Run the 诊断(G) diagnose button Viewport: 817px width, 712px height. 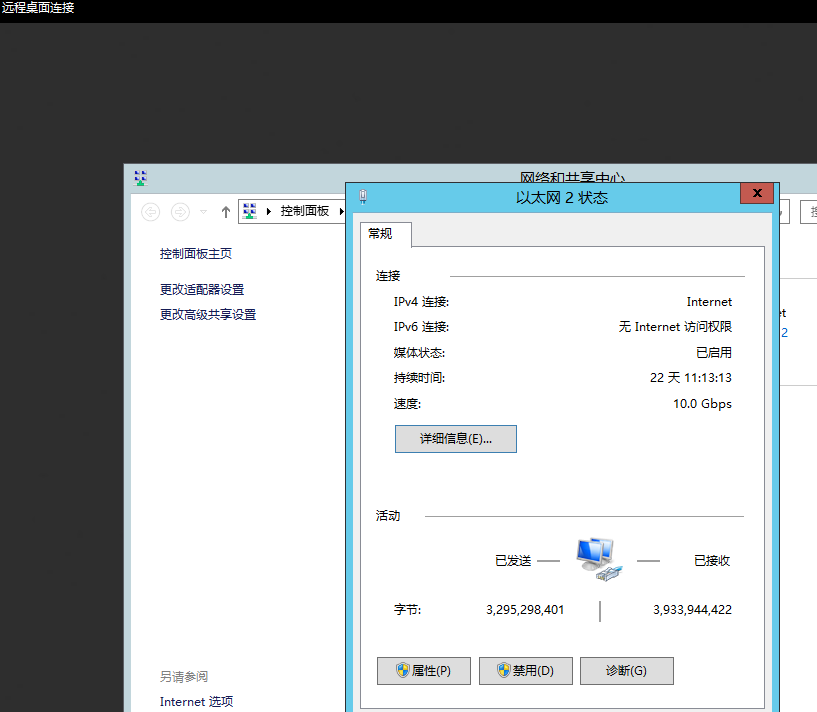tap(626, 671)
